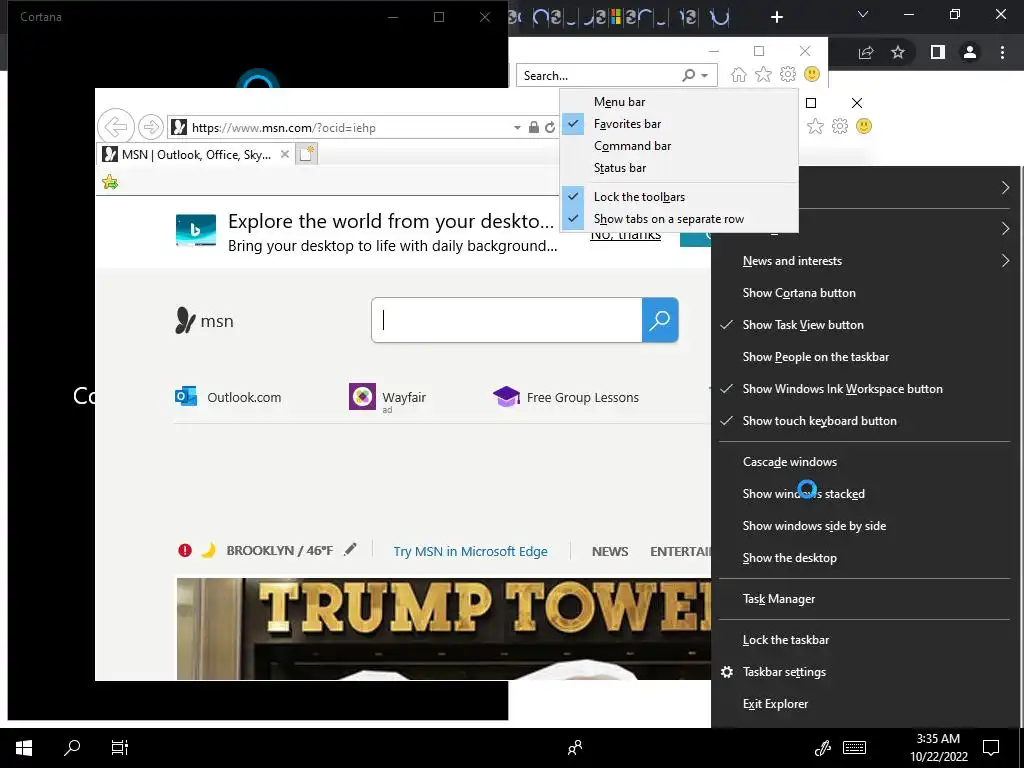Enable the Status bar option
Viewport: 1024px width, 768px height.
pyautogui.click(x=679, y=168)
